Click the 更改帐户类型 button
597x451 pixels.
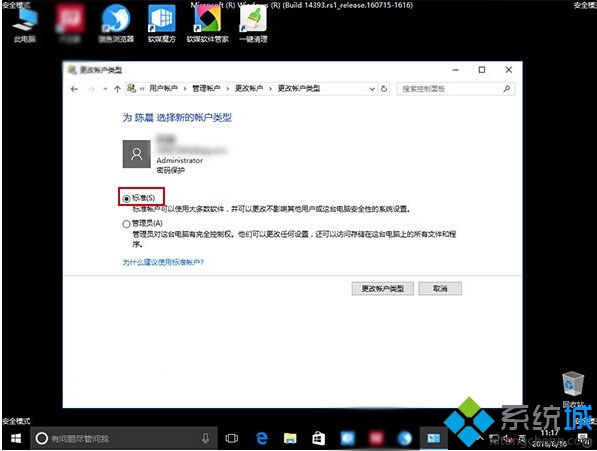click(x=382, y=288)
